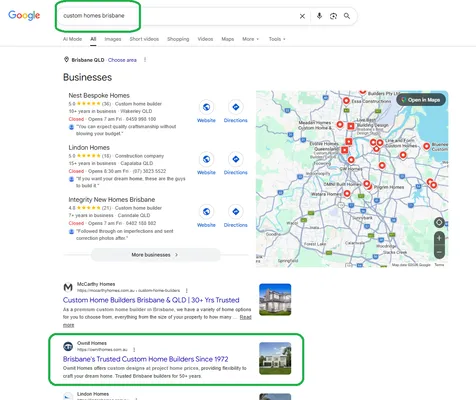Start voice search with the microphone icon
Image resolution: width=476 pixels, height=400 pixels.
pos(319,16)
